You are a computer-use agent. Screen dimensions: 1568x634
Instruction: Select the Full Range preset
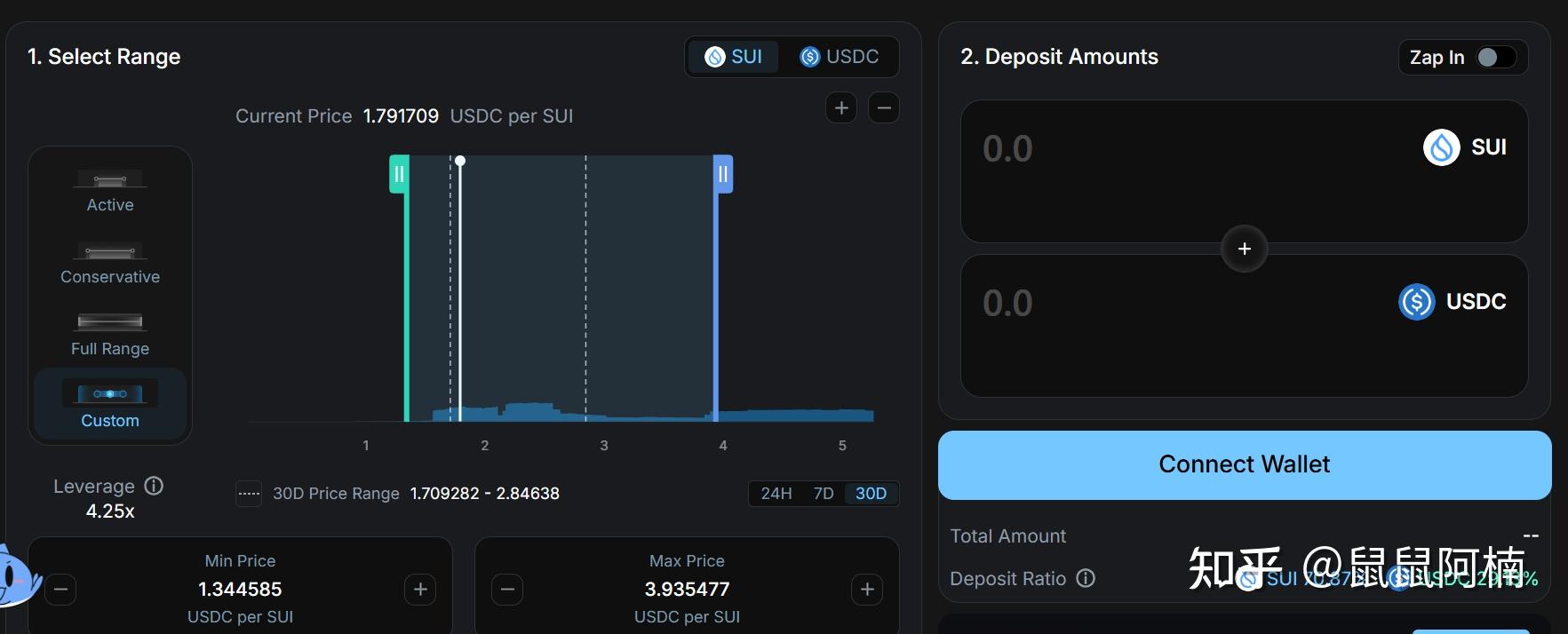click(110, 335)
